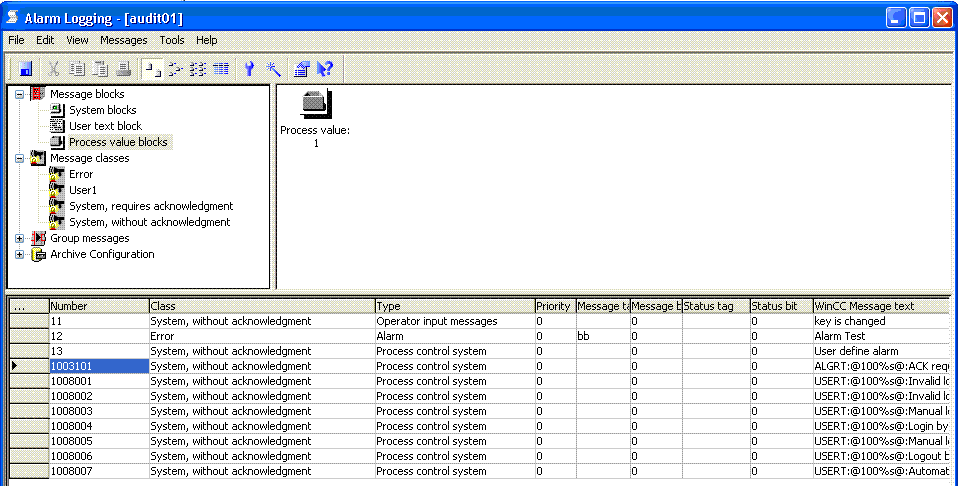Click the System blocks icon
This screenshot has width=958, height=486.
[57, 110]
